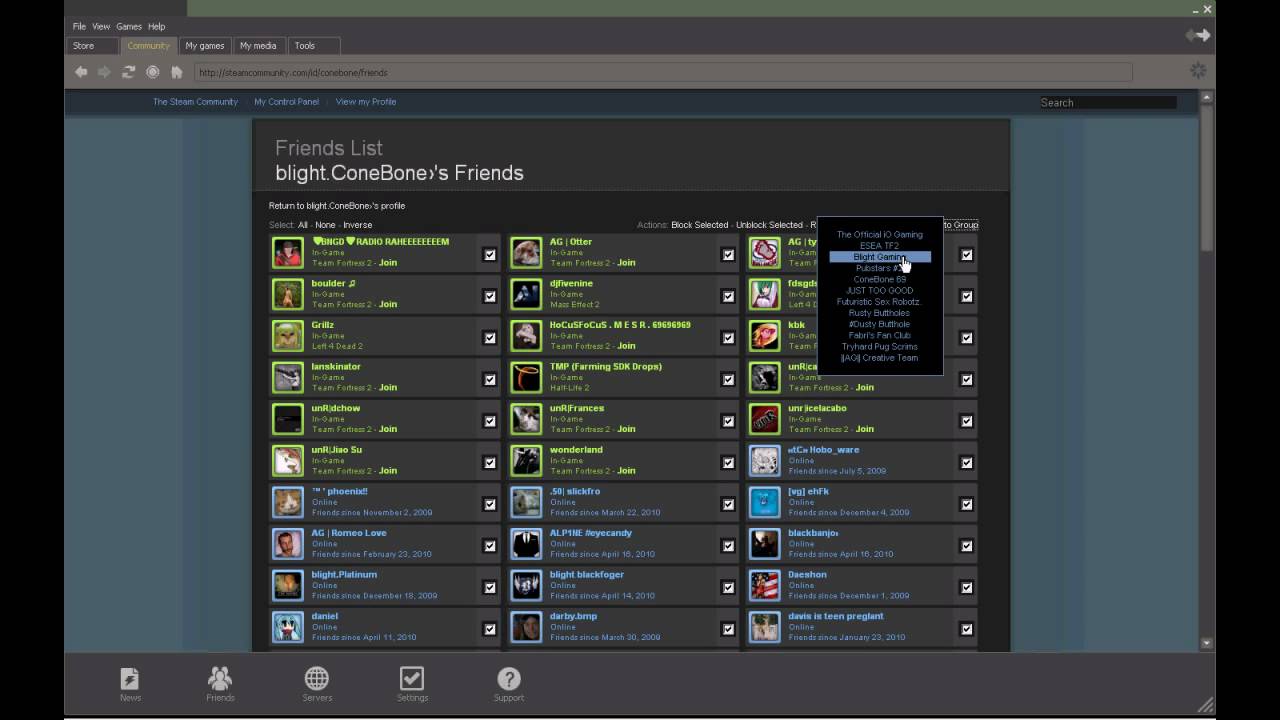
Task: Choose Fabri's Fan Club group option
Action: [x=880, y=336]
